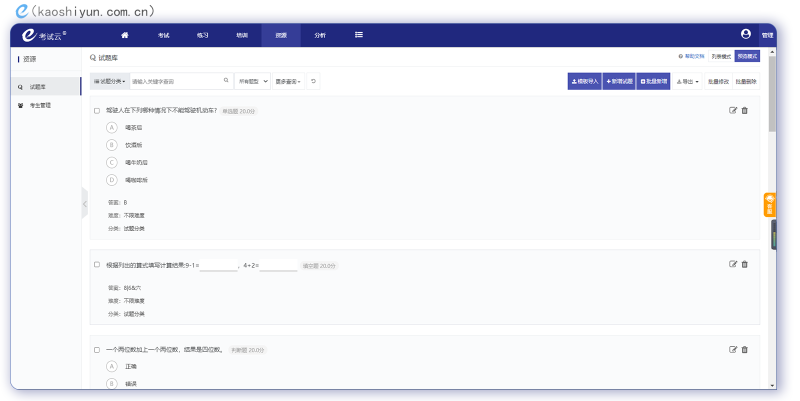Screen dimensions: 800x401
Task: Open the 导出 export dropdown
Action: pyautogui.click(x=687, y=81)
